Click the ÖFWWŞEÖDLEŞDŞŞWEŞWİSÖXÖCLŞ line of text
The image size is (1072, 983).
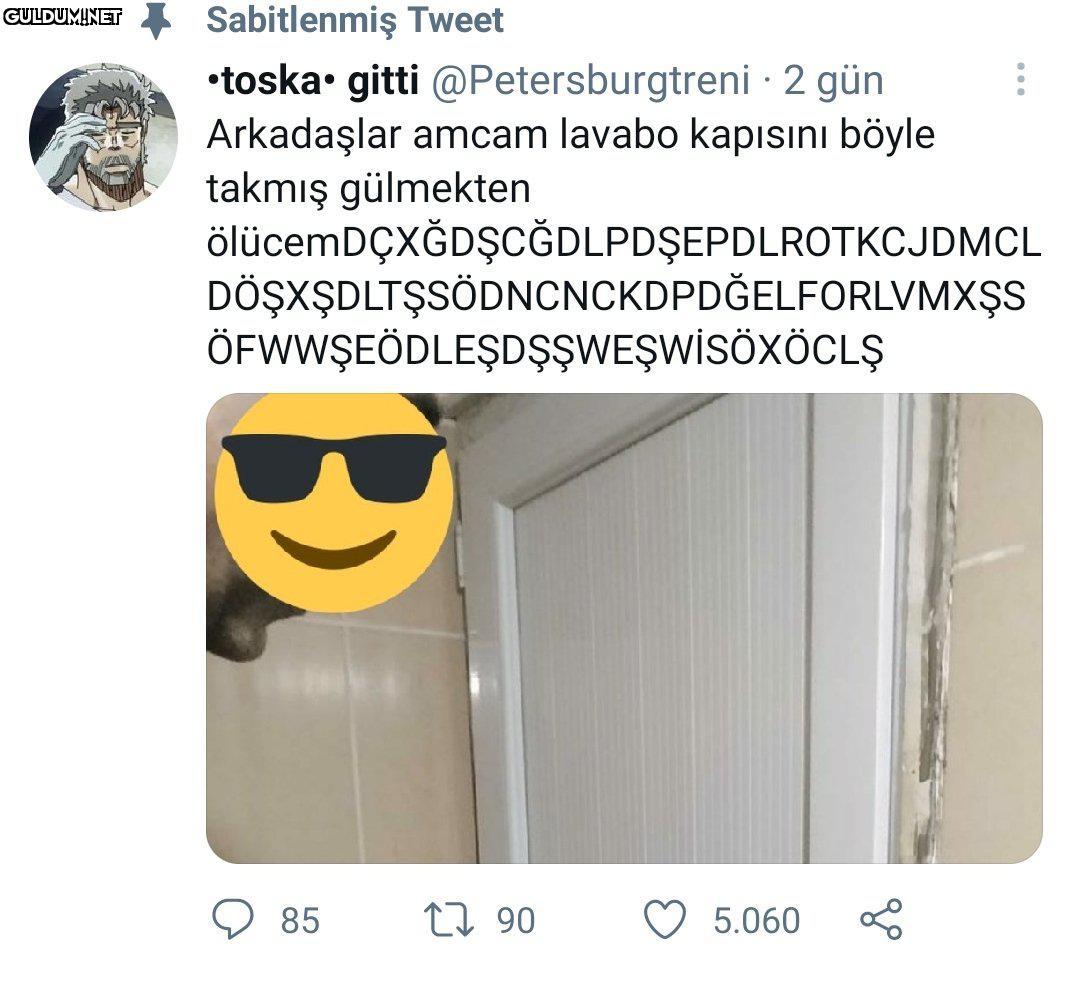[545, 350]
